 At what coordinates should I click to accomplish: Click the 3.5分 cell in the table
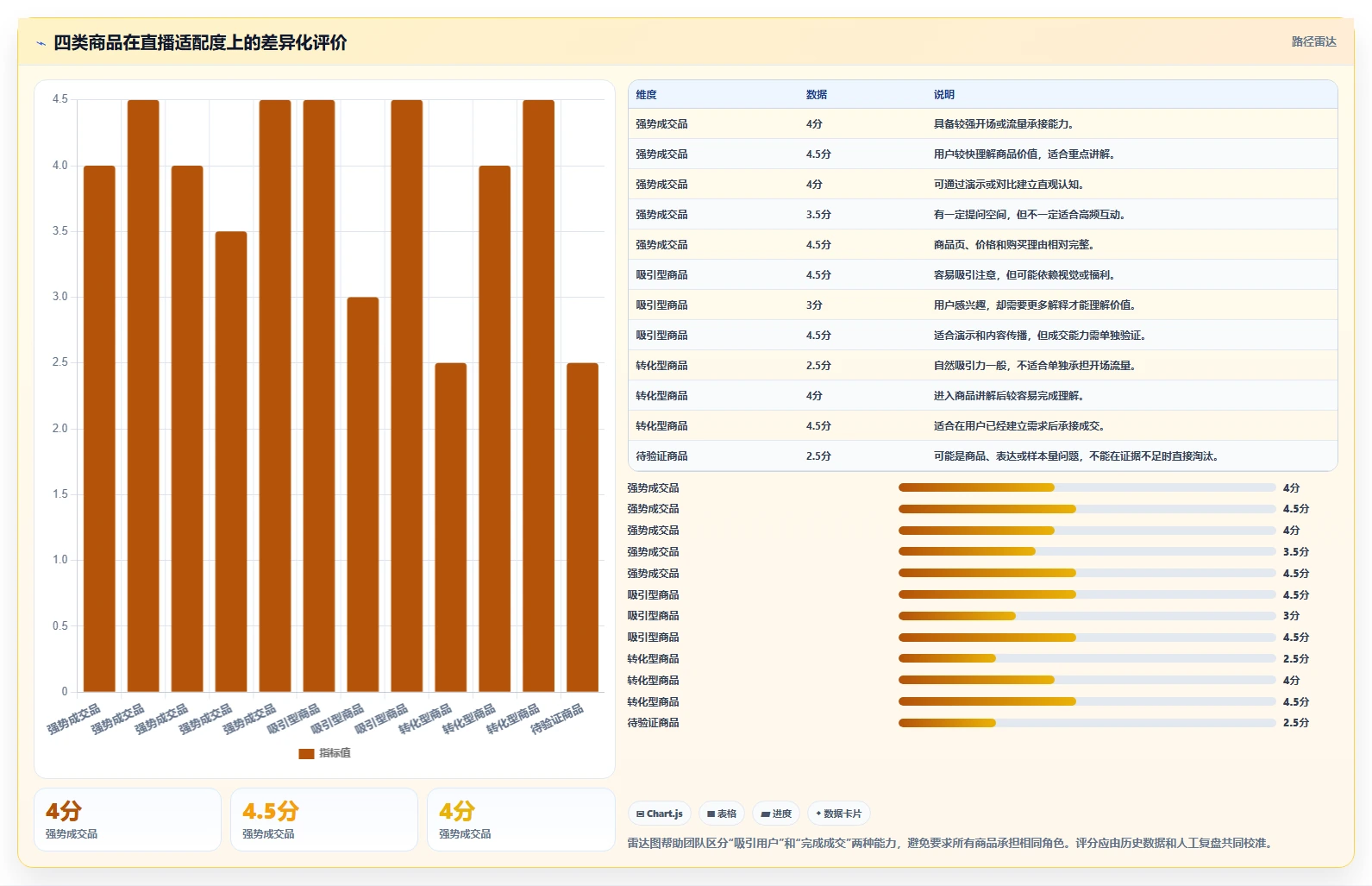pyautogui.click(x=818, y=215)
